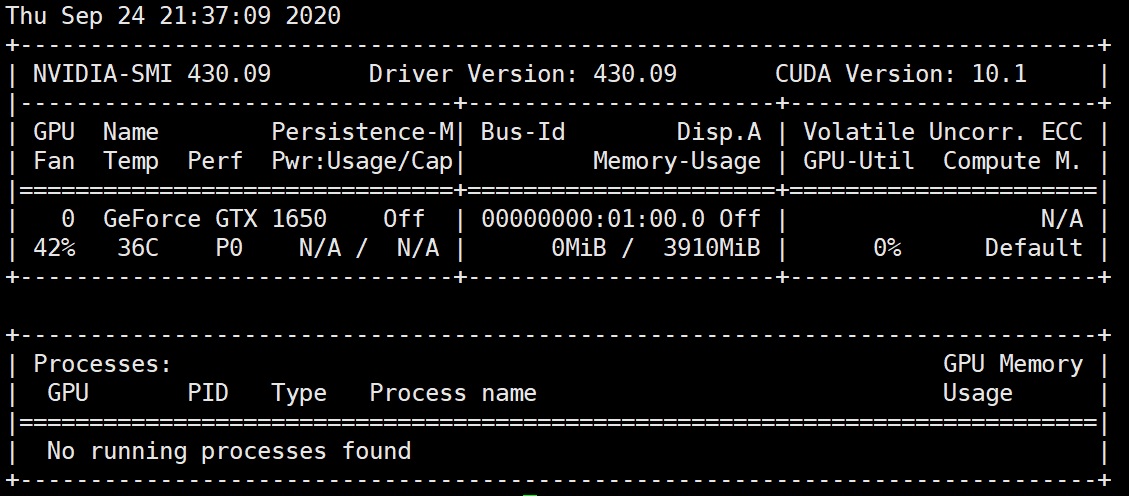Click the No running processes found message
The height and width of the screenshot is (496, 1129).
pos(229,451)
